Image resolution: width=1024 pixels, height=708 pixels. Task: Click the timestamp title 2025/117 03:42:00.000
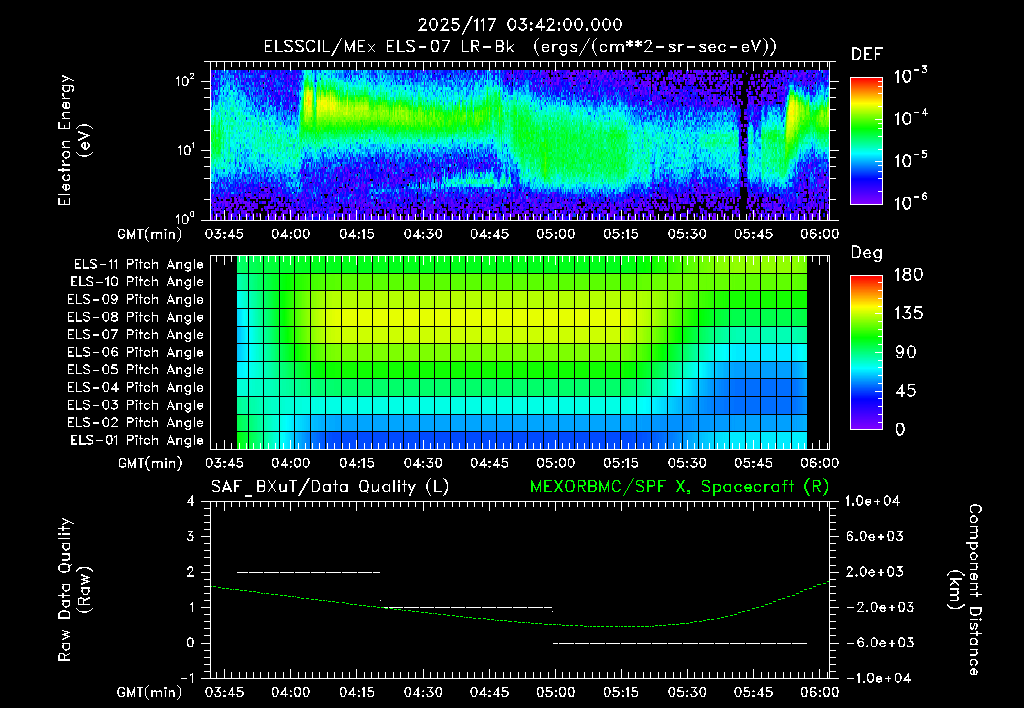[x=520, y=25]
